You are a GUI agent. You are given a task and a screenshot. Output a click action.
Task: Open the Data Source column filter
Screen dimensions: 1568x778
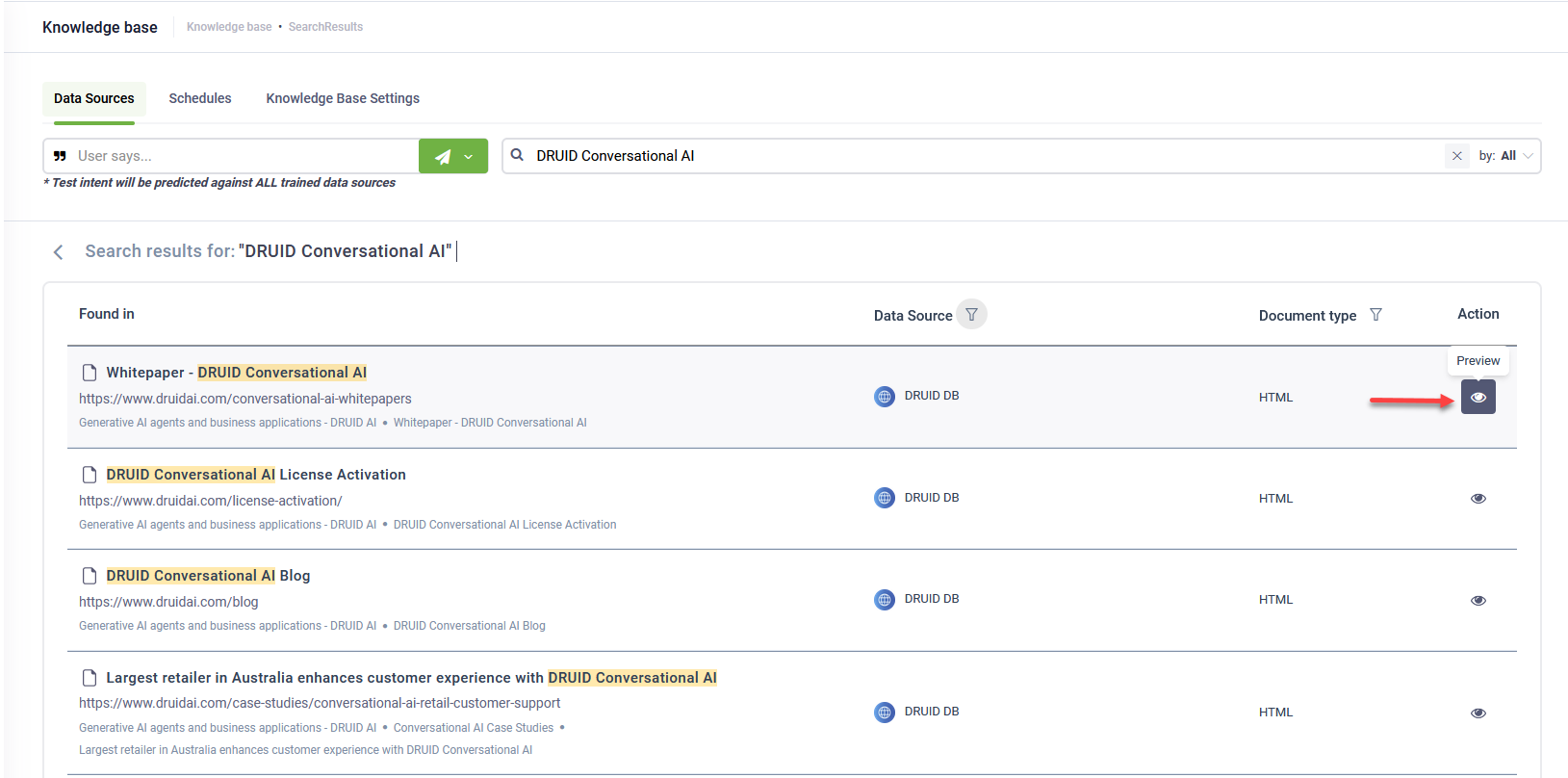[971, 315]
